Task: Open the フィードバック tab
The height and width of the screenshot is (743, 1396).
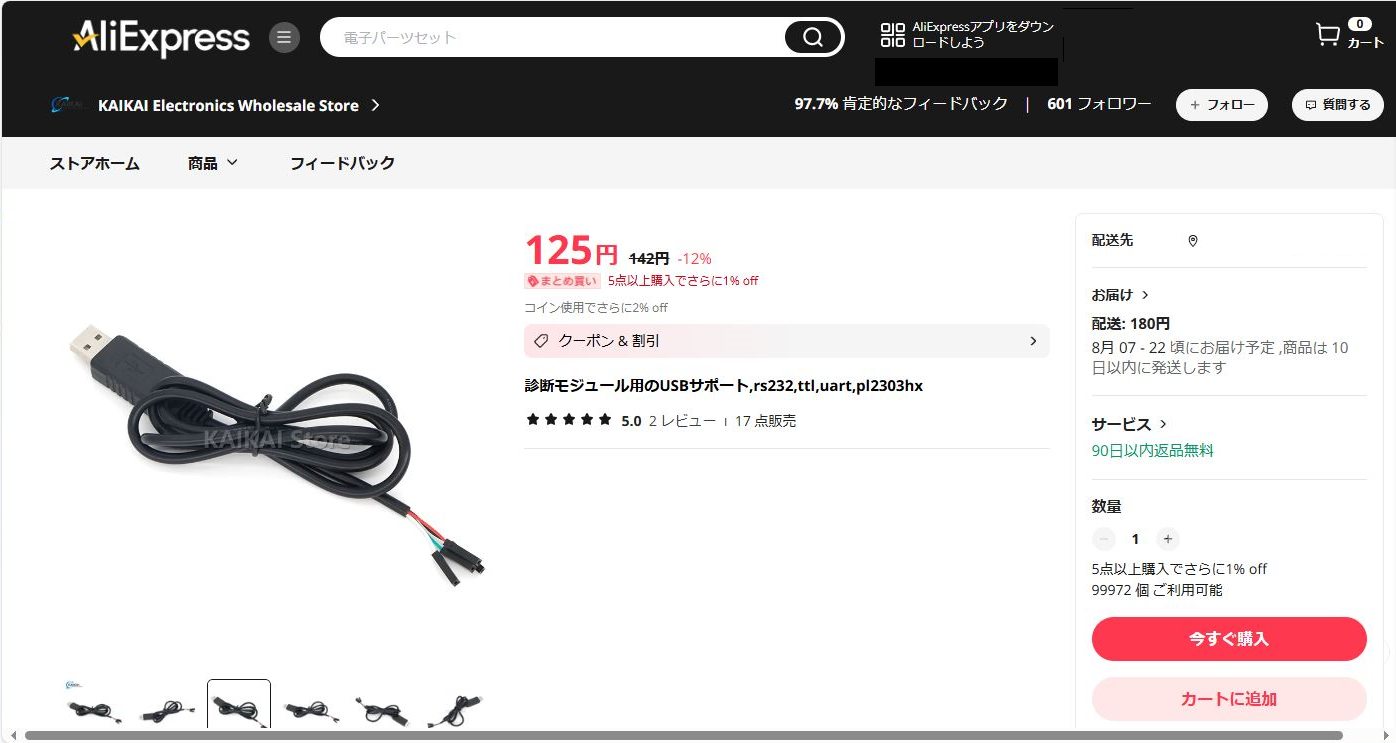Action: 342,163
